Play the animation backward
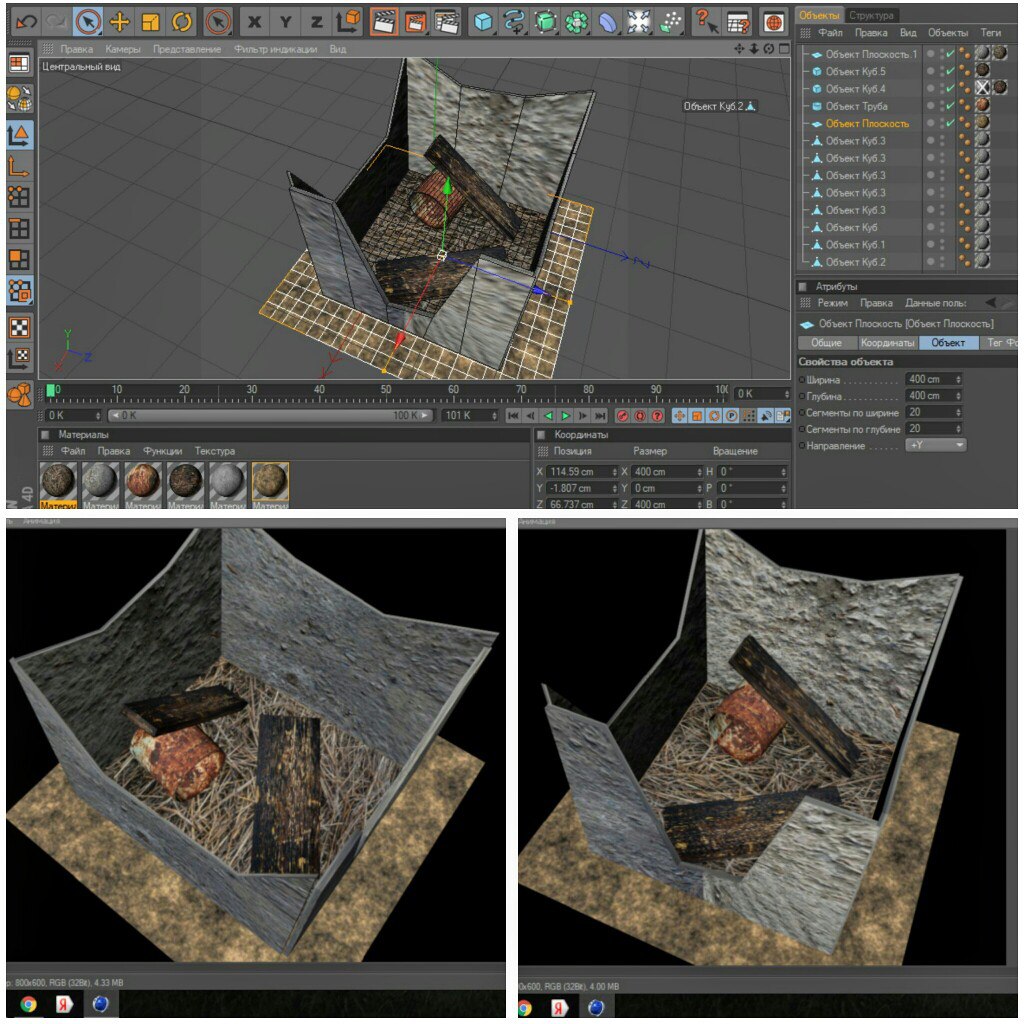 548,415
